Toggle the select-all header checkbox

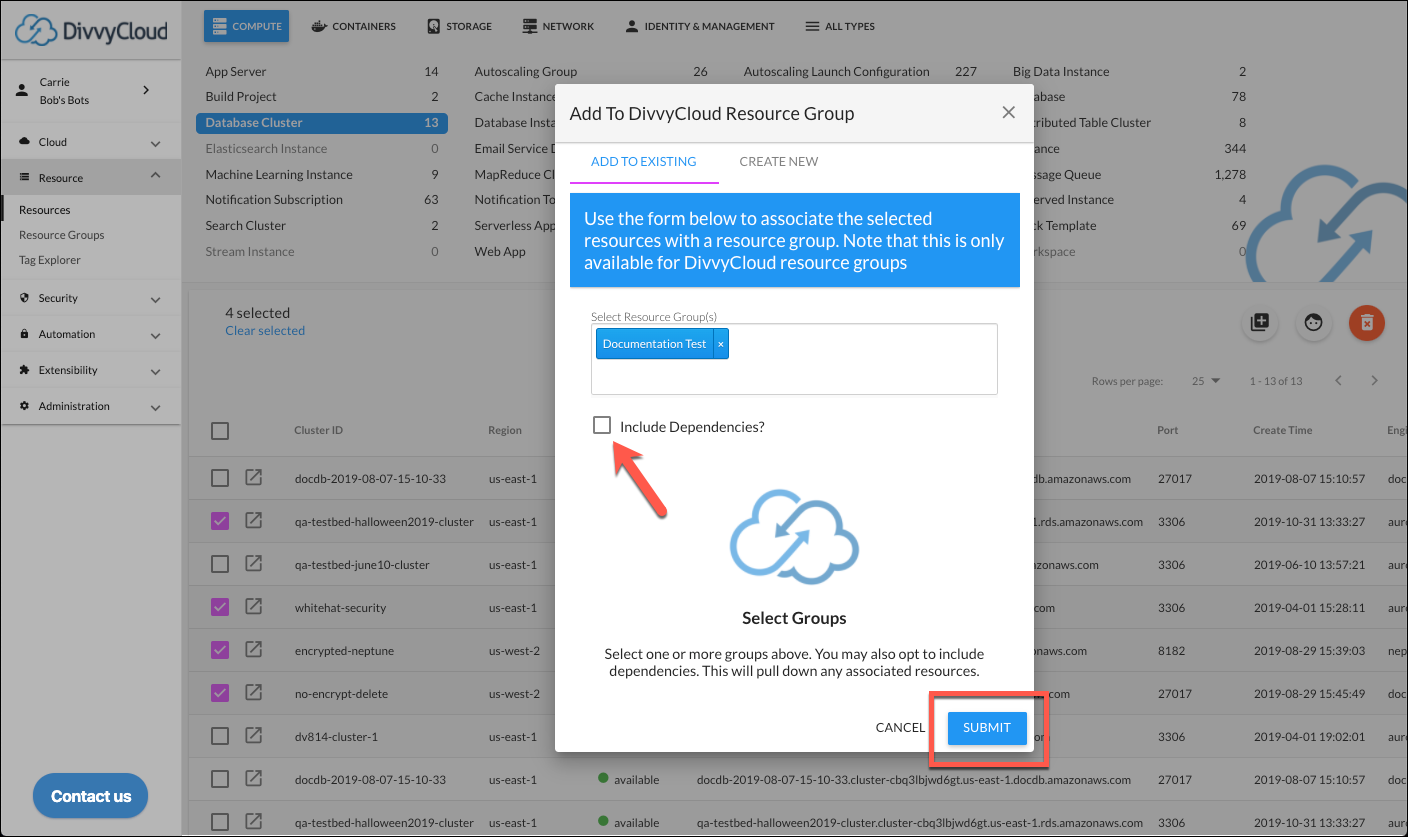pyautogui.click(x=220, y=431)
